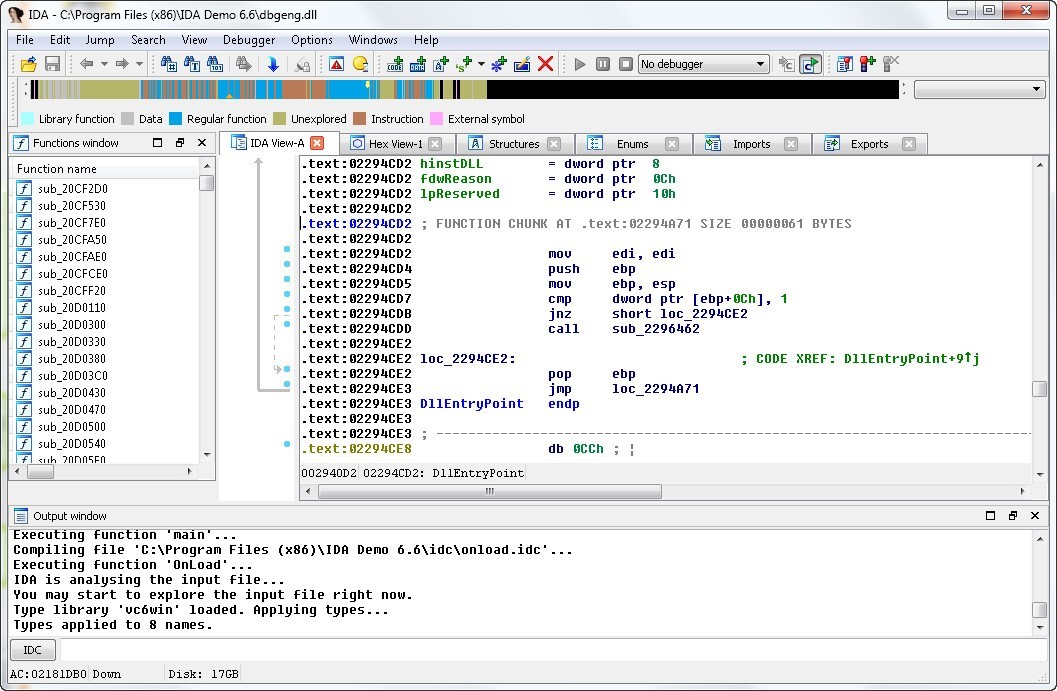Click the red X delete icon
1057x691 pixels.
pyautogui.click(x=545, y=64)
